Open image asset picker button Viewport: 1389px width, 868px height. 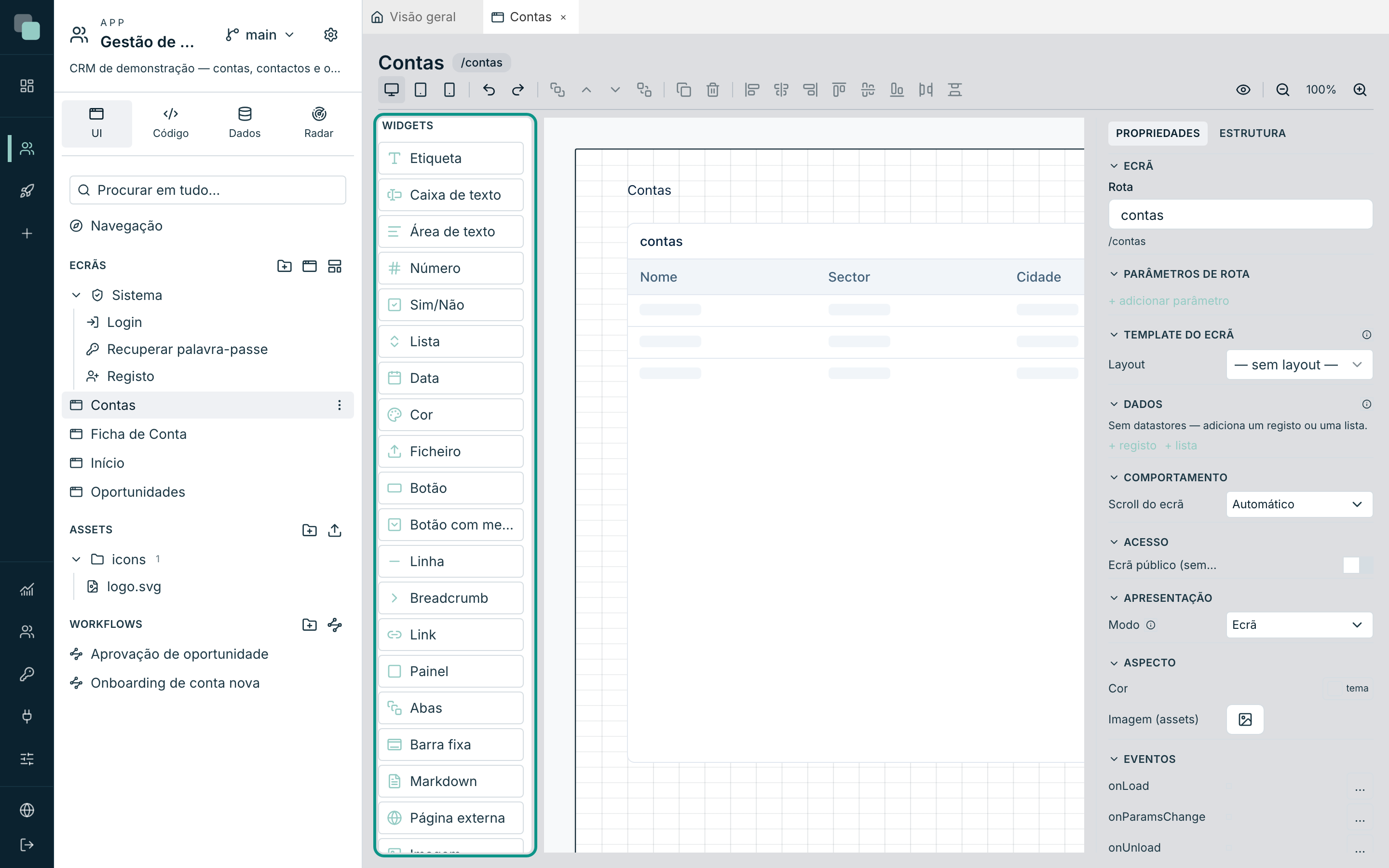click(x=1245, y=719)
